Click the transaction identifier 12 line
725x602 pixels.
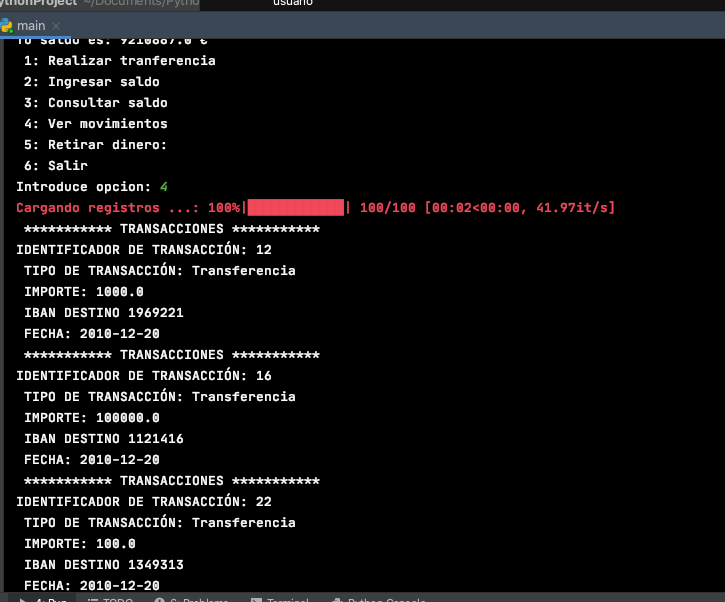click(x=144, y=250)
